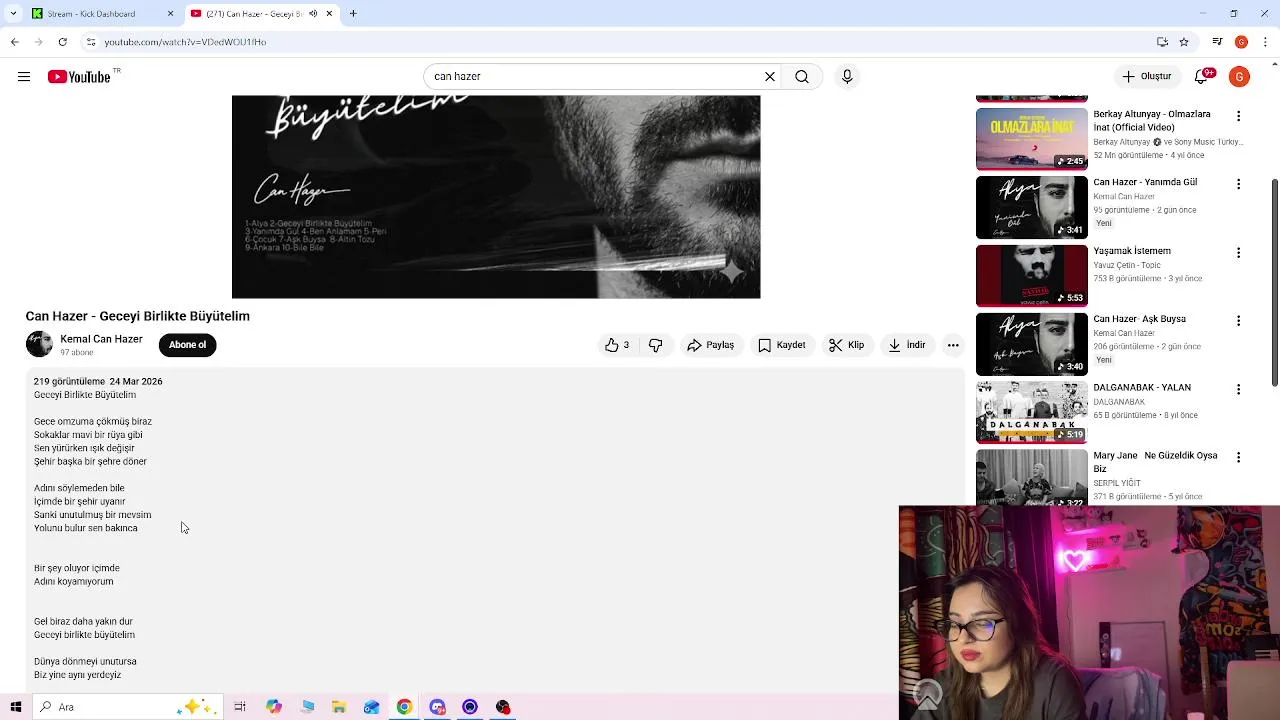Open options for Can Hazer - Yanımda Gül

tap(1238, 184)
